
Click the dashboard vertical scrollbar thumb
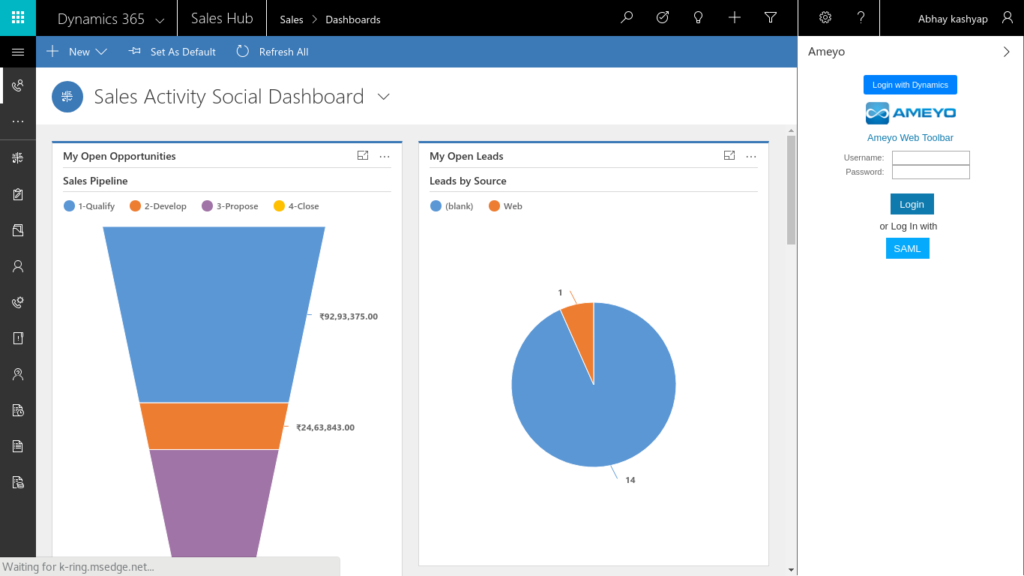[x=791, y=190]
